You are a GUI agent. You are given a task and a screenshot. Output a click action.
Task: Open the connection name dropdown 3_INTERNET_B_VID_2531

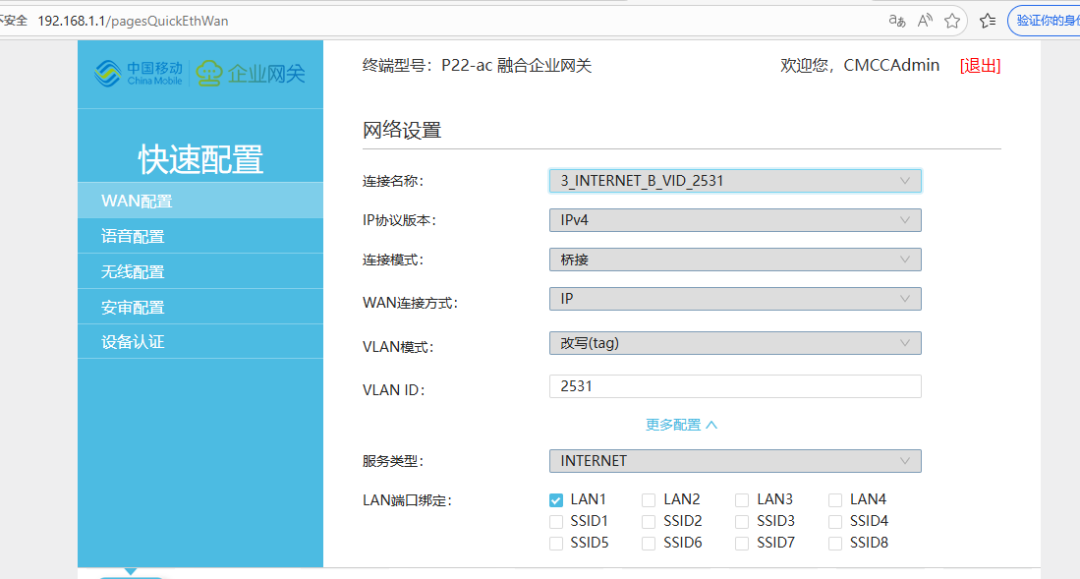coord(735,181)
